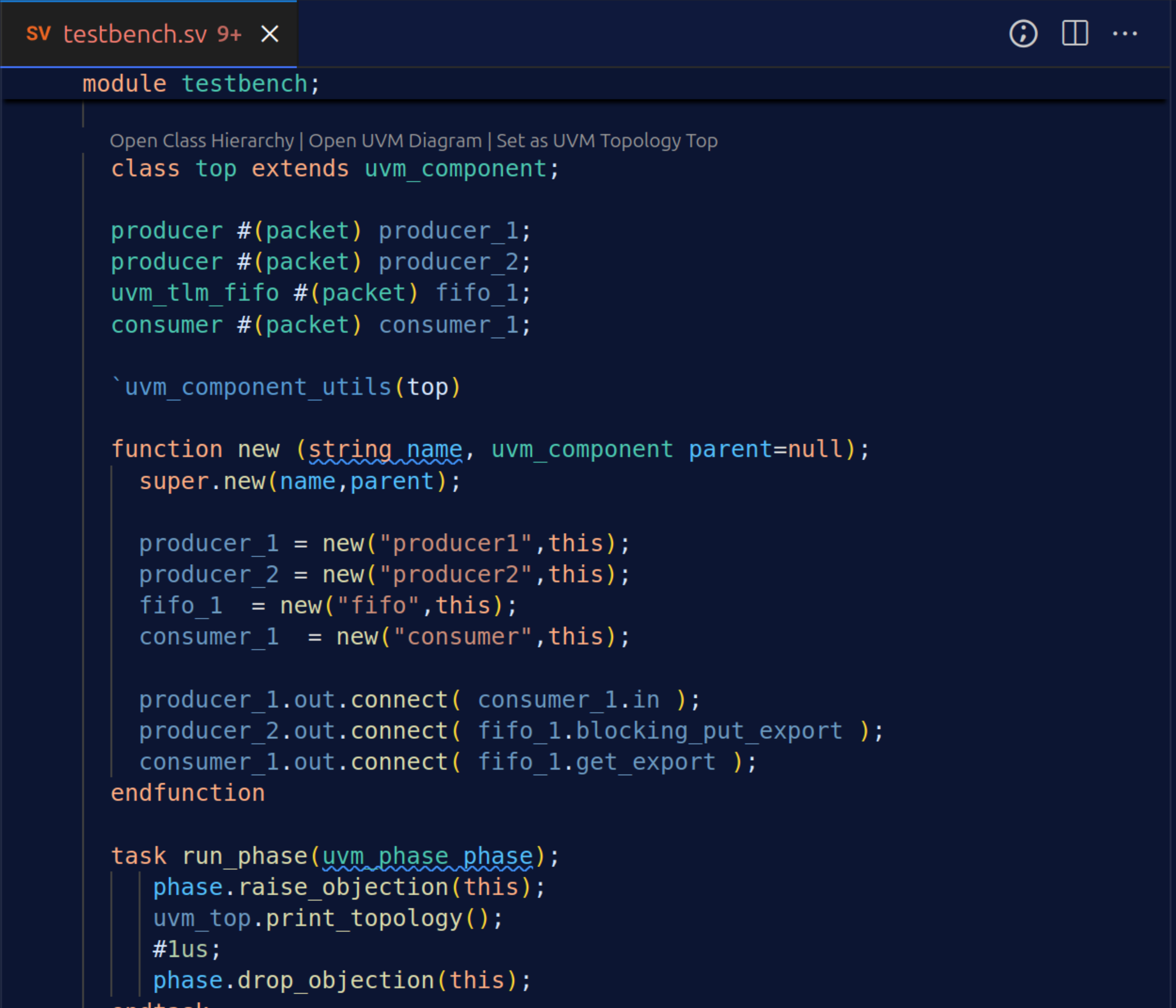The width and height of the screenshot is (1176, 1008).
Task: Click the "producer1" string literal
Action: coord(455,544)
